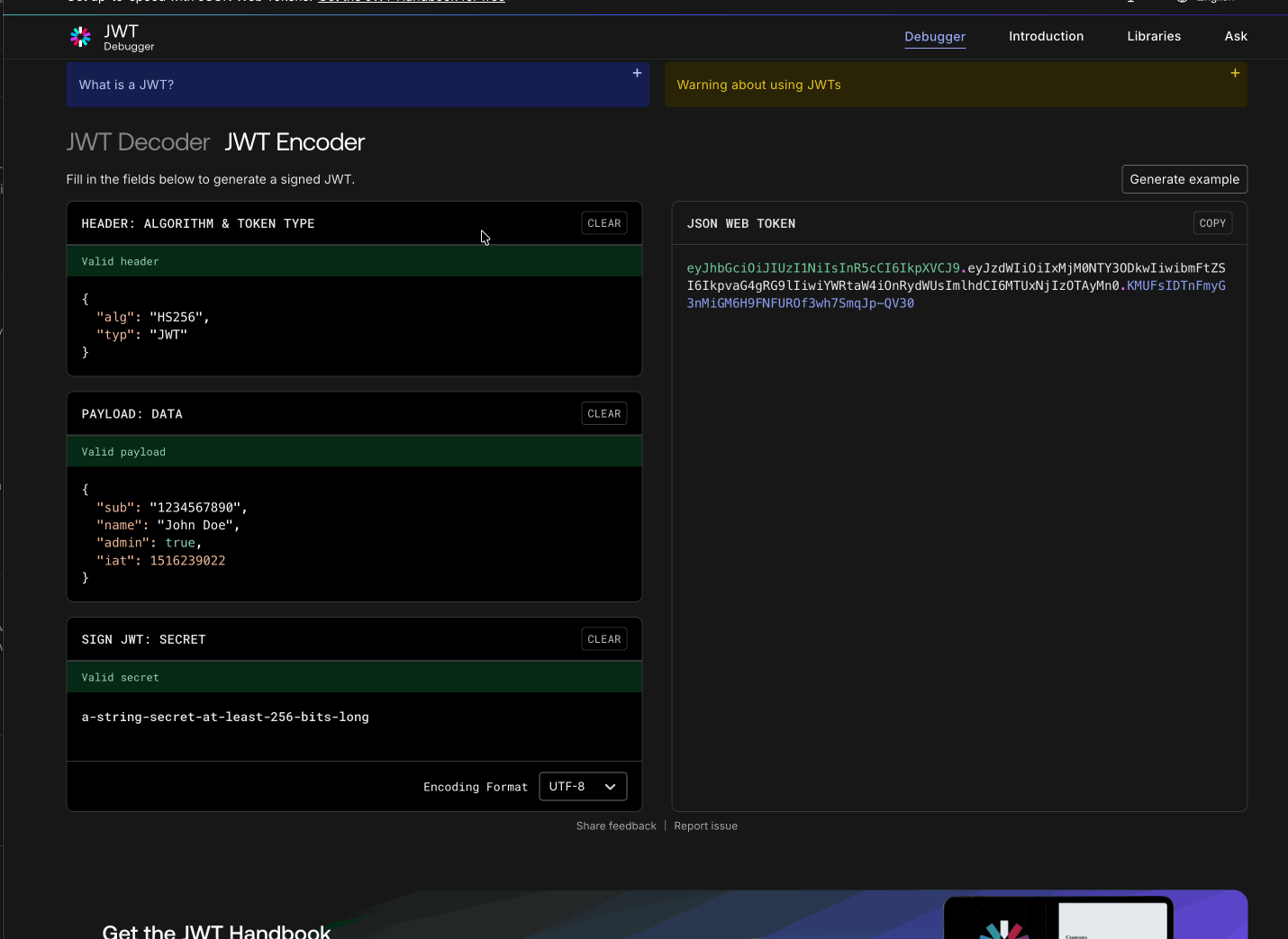Go to the Libraries page
1288x939 pixels.
tap(1154, 37)
